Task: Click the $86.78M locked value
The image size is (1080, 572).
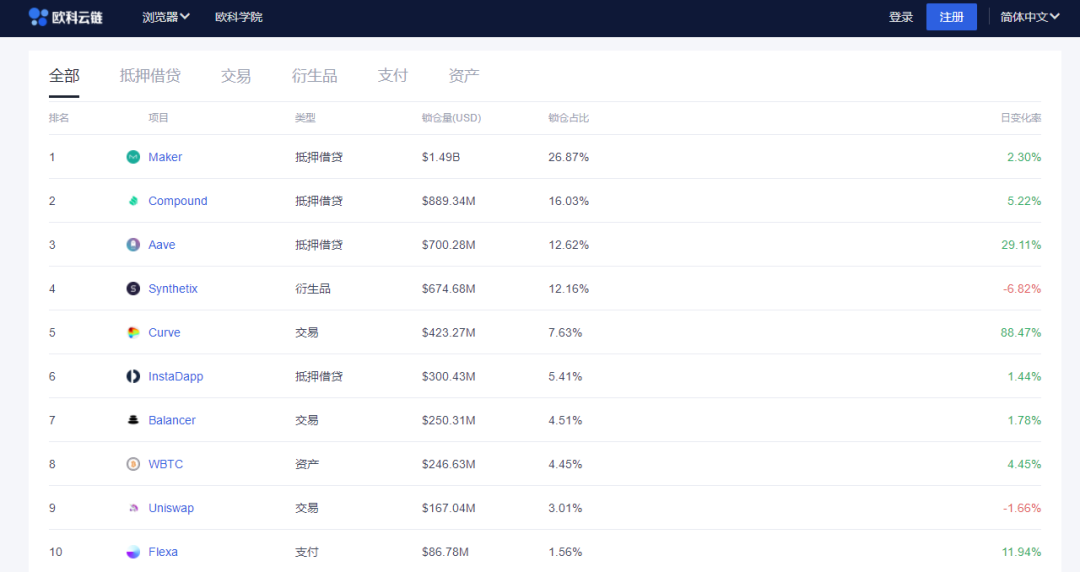Action: (x=445, y=552)
